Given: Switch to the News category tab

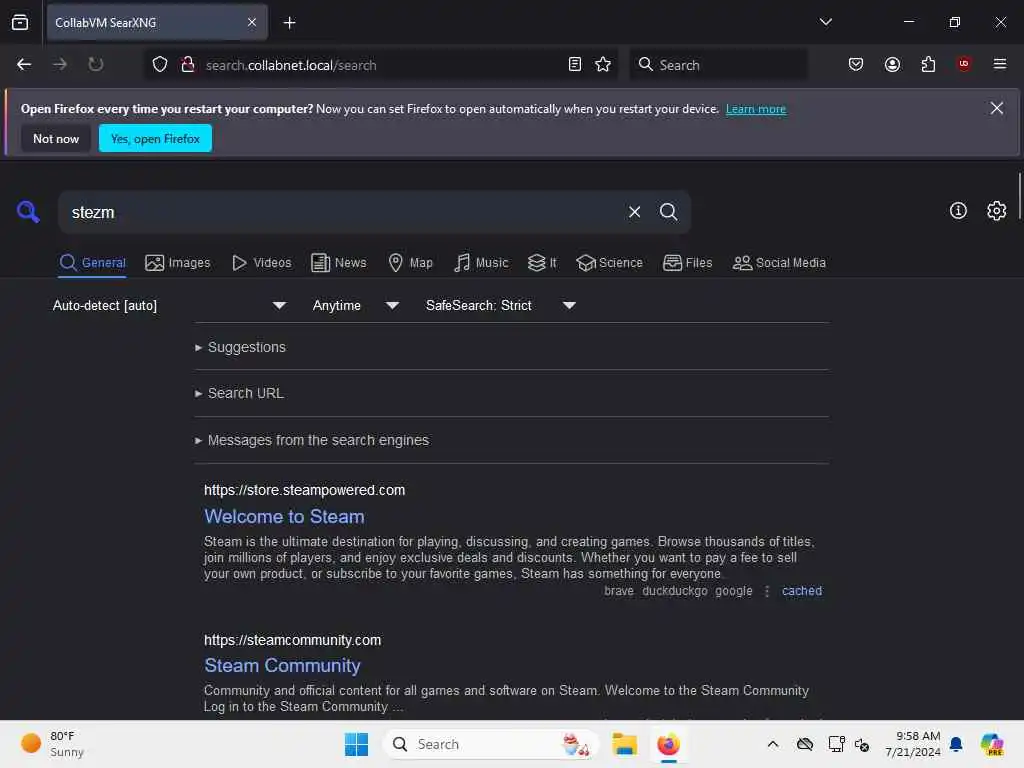Looking at the screenshot, I should pos(339,263).
